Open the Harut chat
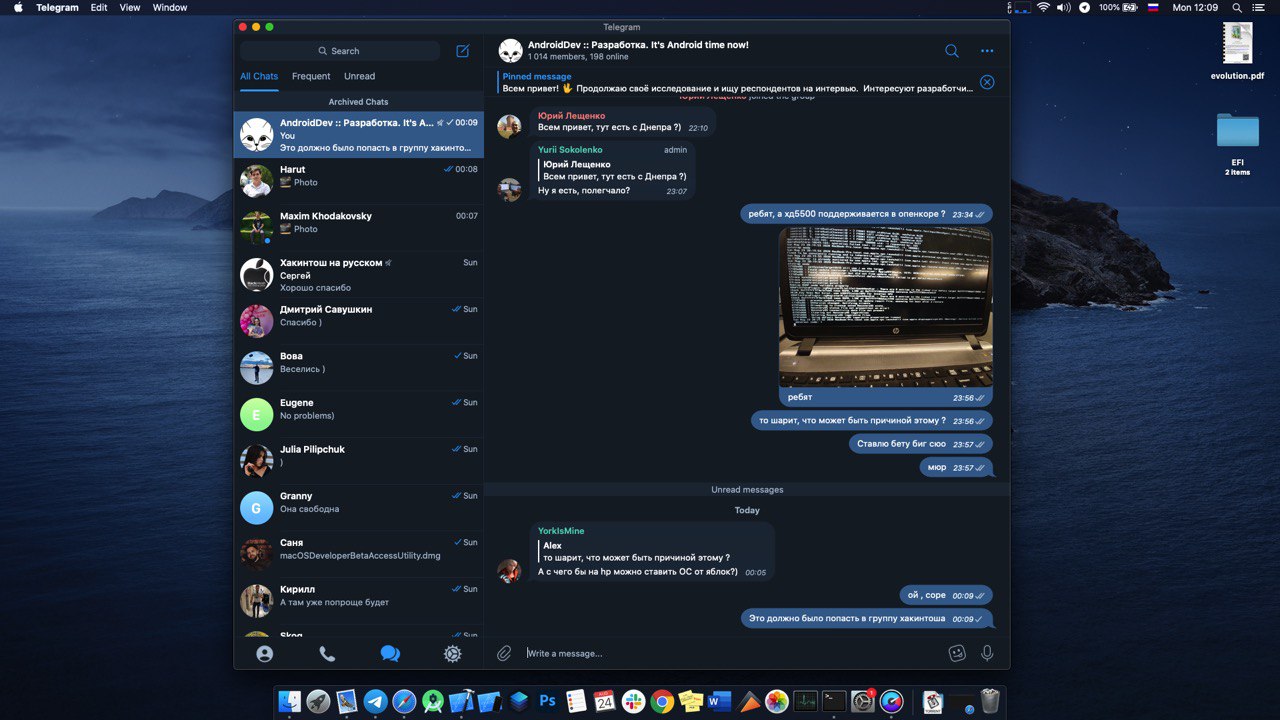The image size is (1280, 720). pos(358,181)
